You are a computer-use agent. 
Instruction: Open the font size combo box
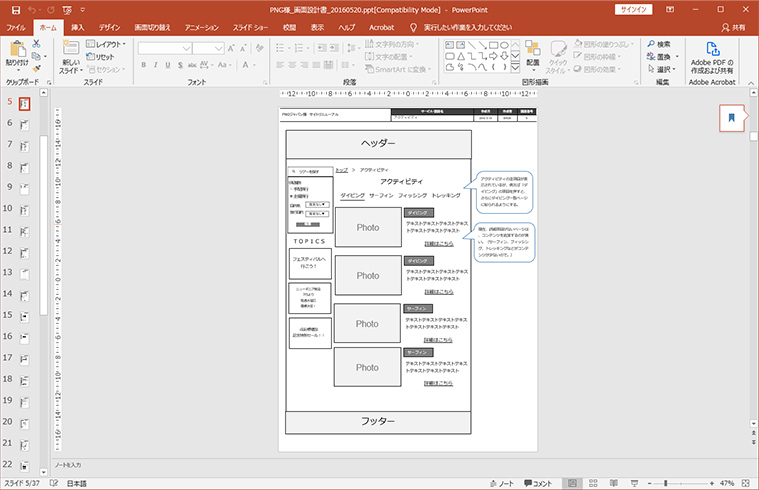coord(208,48)
